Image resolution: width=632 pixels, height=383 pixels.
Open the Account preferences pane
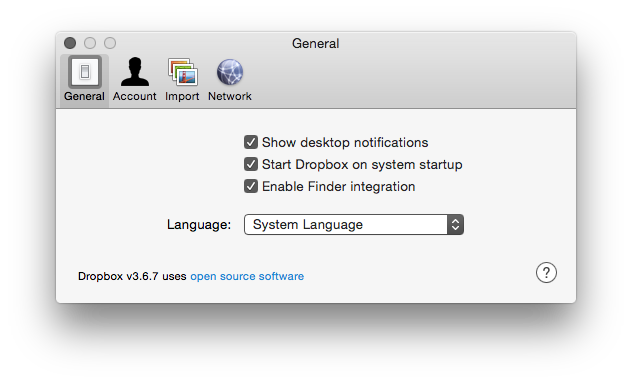(x=135, y=80)
